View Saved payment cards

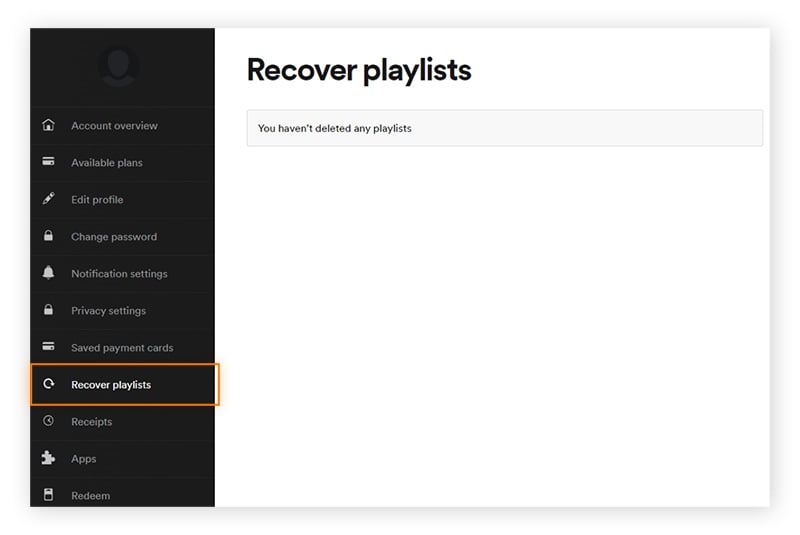(x=122, y=348)
